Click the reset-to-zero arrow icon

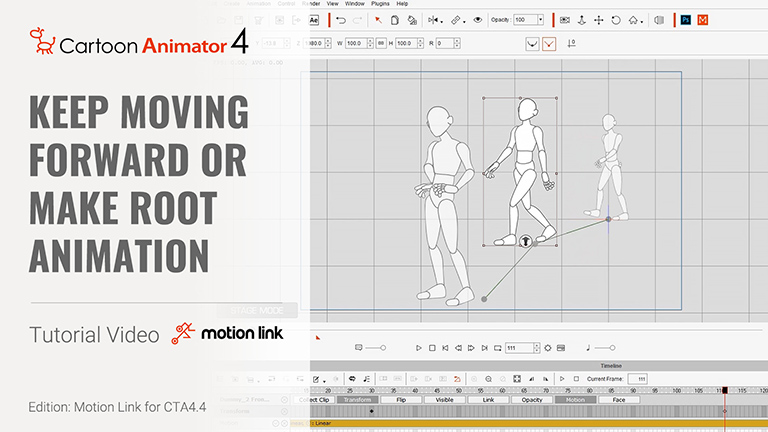point(571,44)
